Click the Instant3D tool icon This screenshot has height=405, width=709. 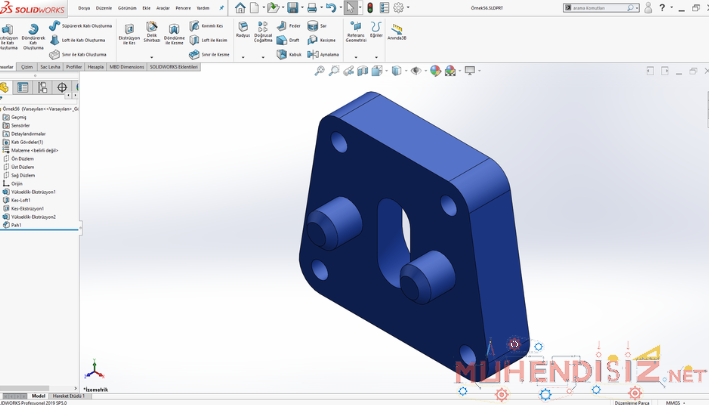click(396, 29)
